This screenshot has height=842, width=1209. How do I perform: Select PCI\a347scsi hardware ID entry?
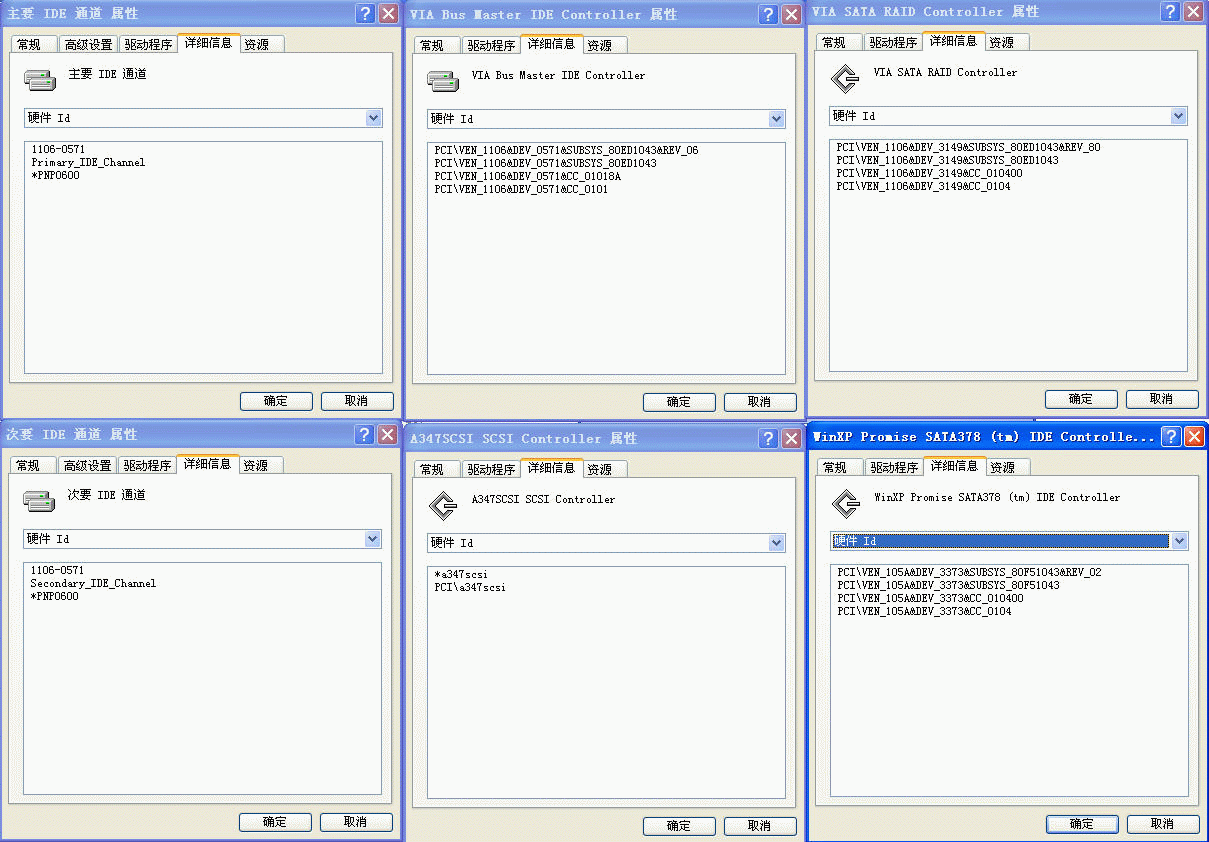470,587
